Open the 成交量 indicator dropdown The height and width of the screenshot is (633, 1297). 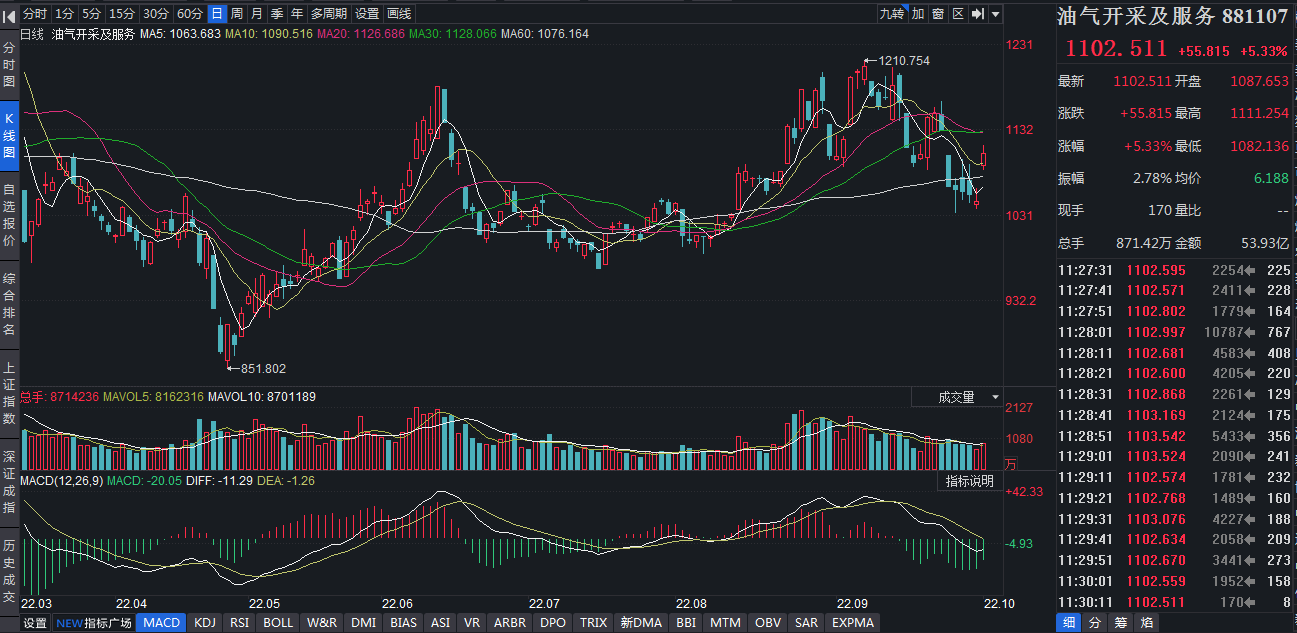click(956, 397)
